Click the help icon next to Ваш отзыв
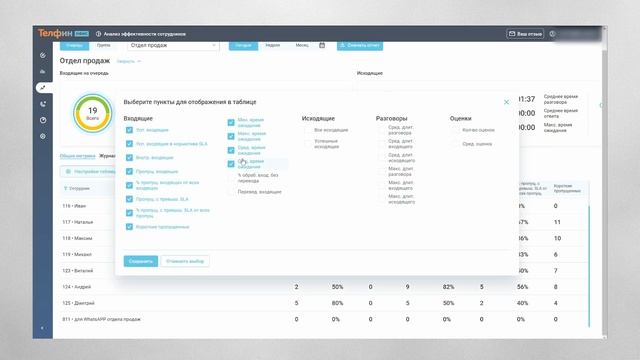This screenshot has width=640, height=360. [552, 34]
